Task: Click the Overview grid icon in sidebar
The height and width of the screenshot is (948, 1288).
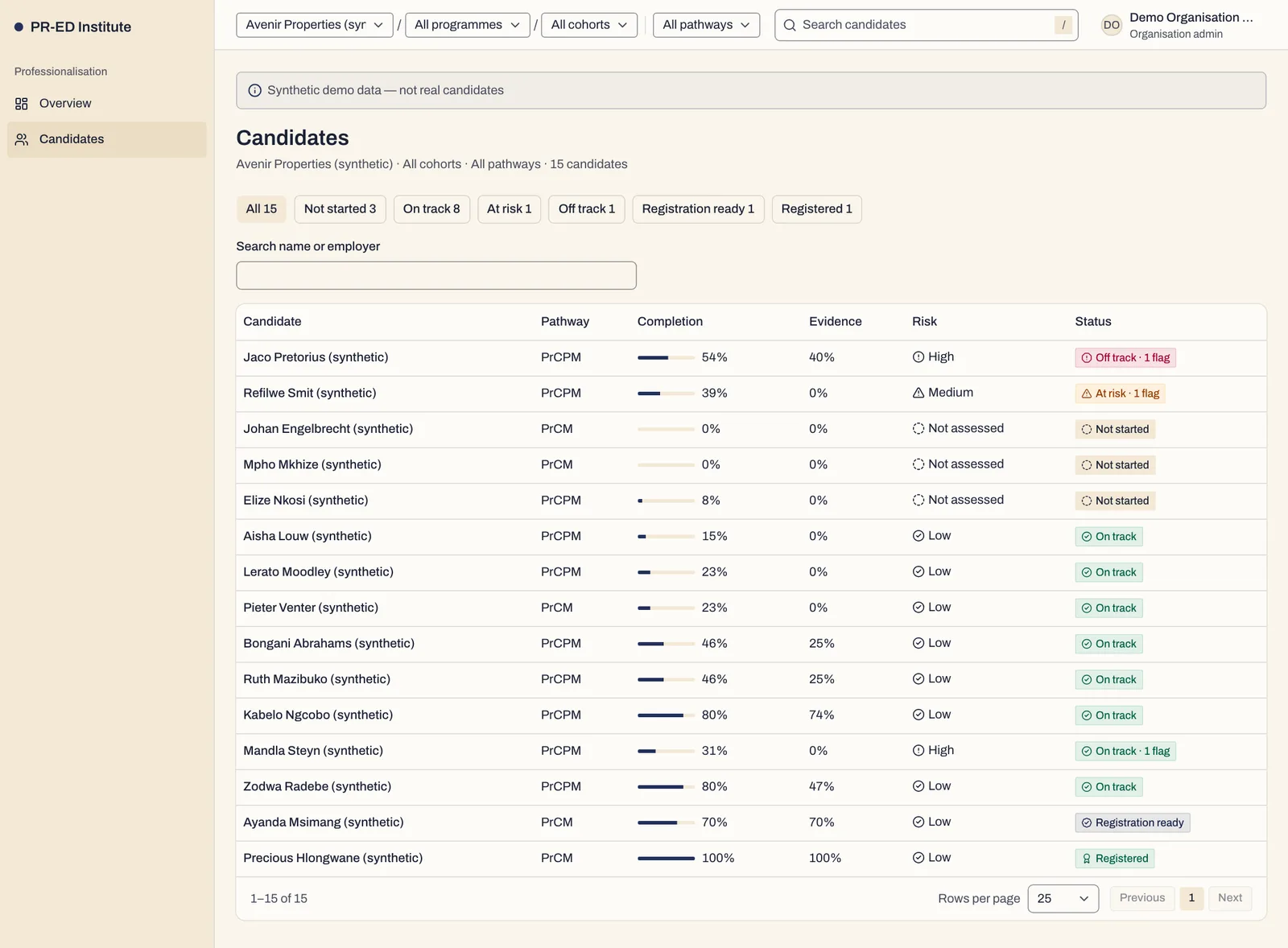Action: pos(22,104)
